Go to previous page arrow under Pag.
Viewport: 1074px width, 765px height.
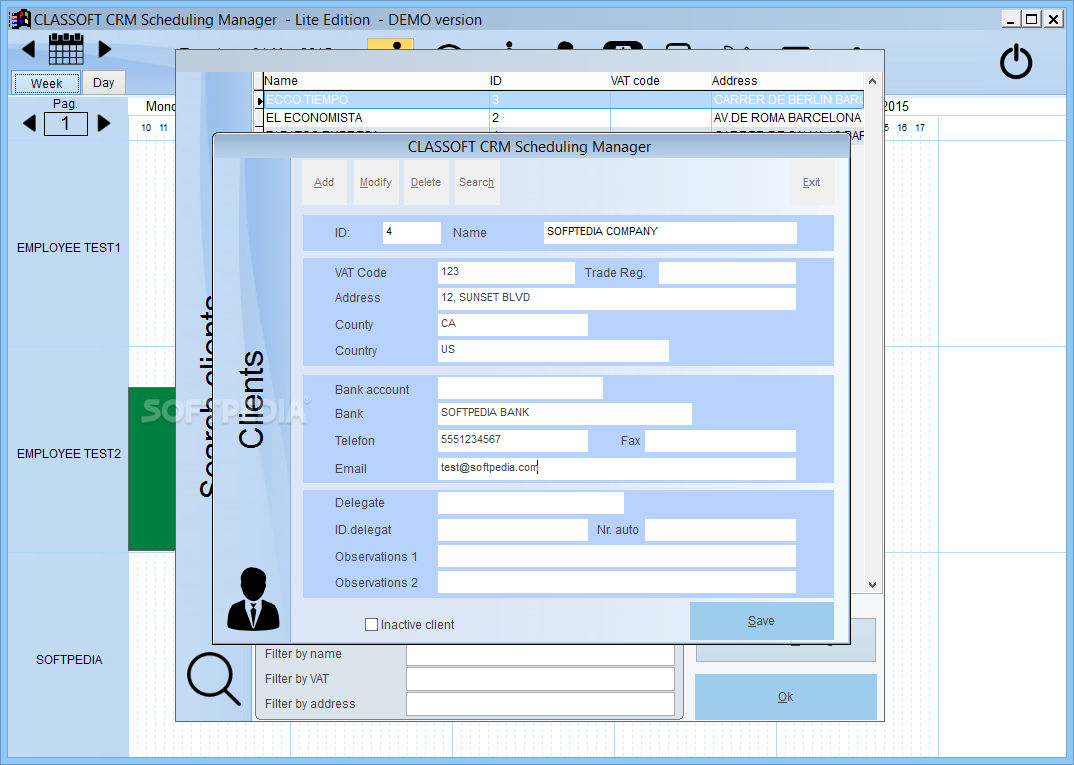(x=29, y=123)
